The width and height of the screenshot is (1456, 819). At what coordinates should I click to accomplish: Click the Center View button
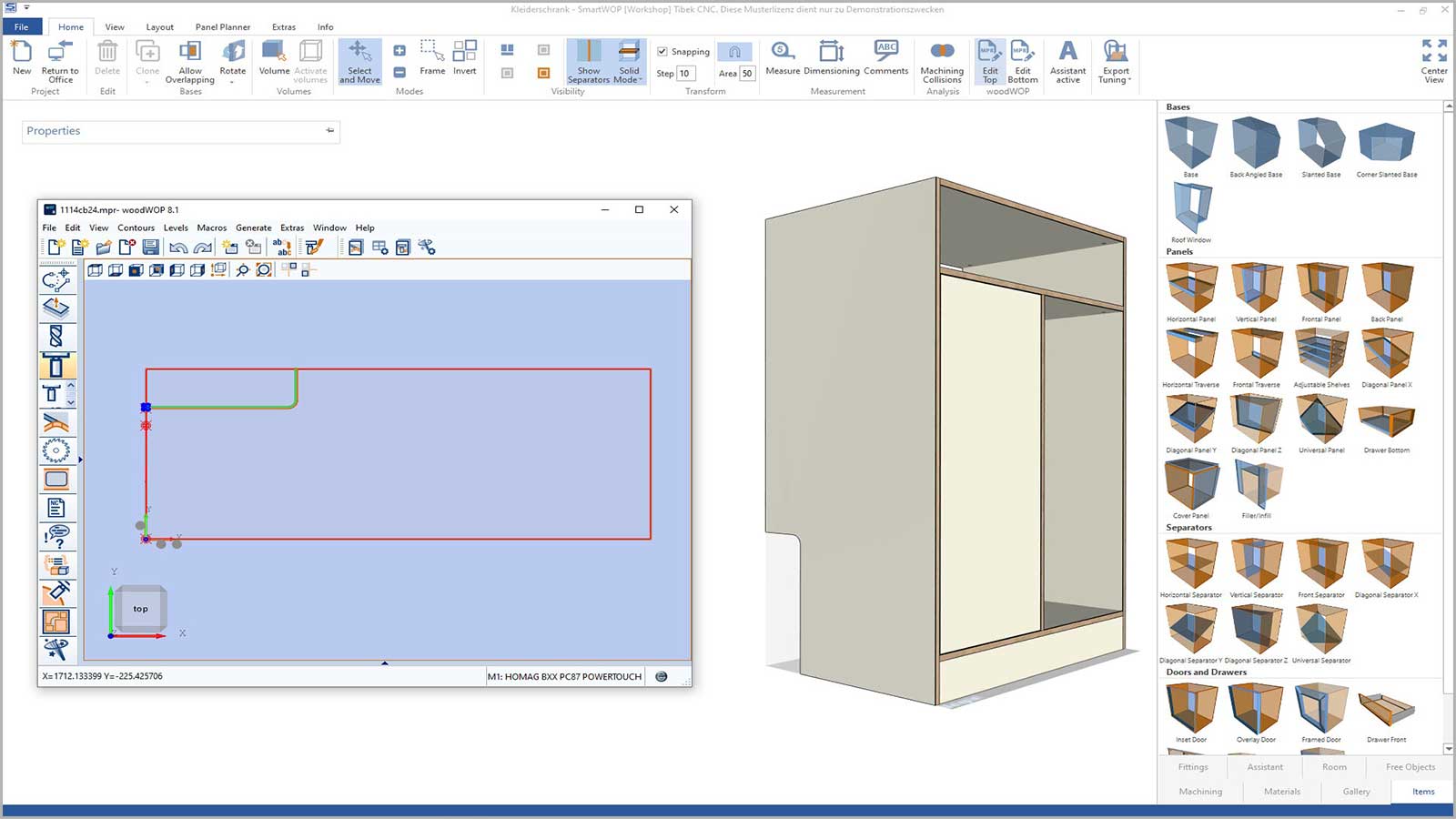pos(1433,61)
